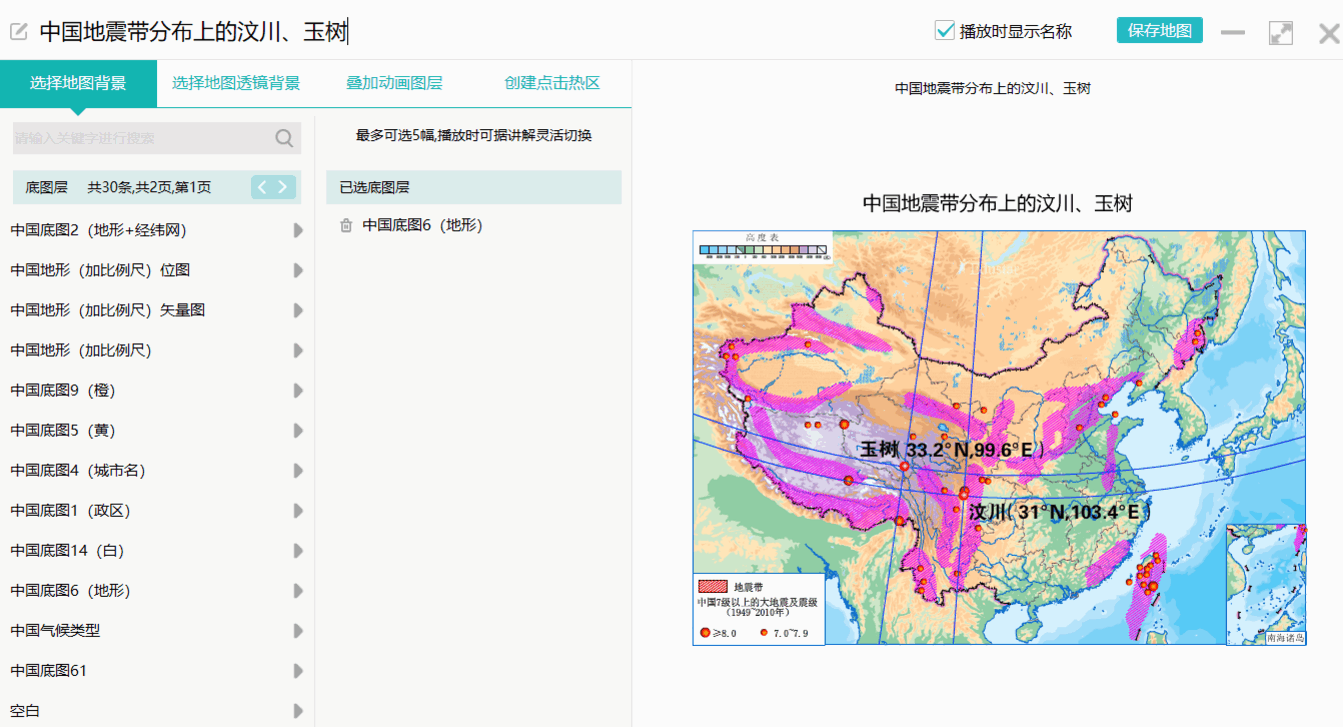The height and width of the screenshot is (727, 1343).
Task: Click the search magnifier icon
Action: [x=284, y=138]
